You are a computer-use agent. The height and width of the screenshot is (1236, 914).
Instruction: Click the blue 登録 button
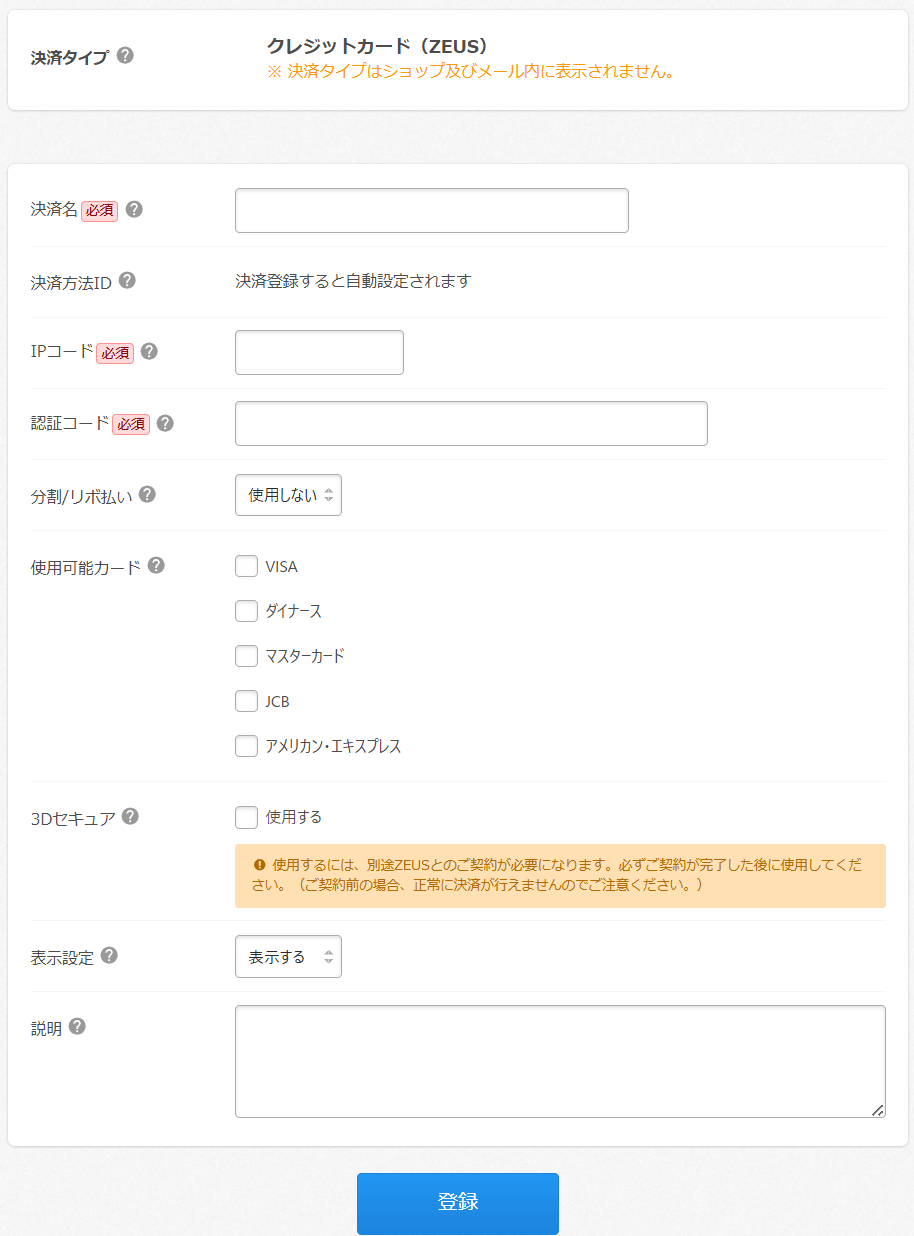tap(458, 1203)
